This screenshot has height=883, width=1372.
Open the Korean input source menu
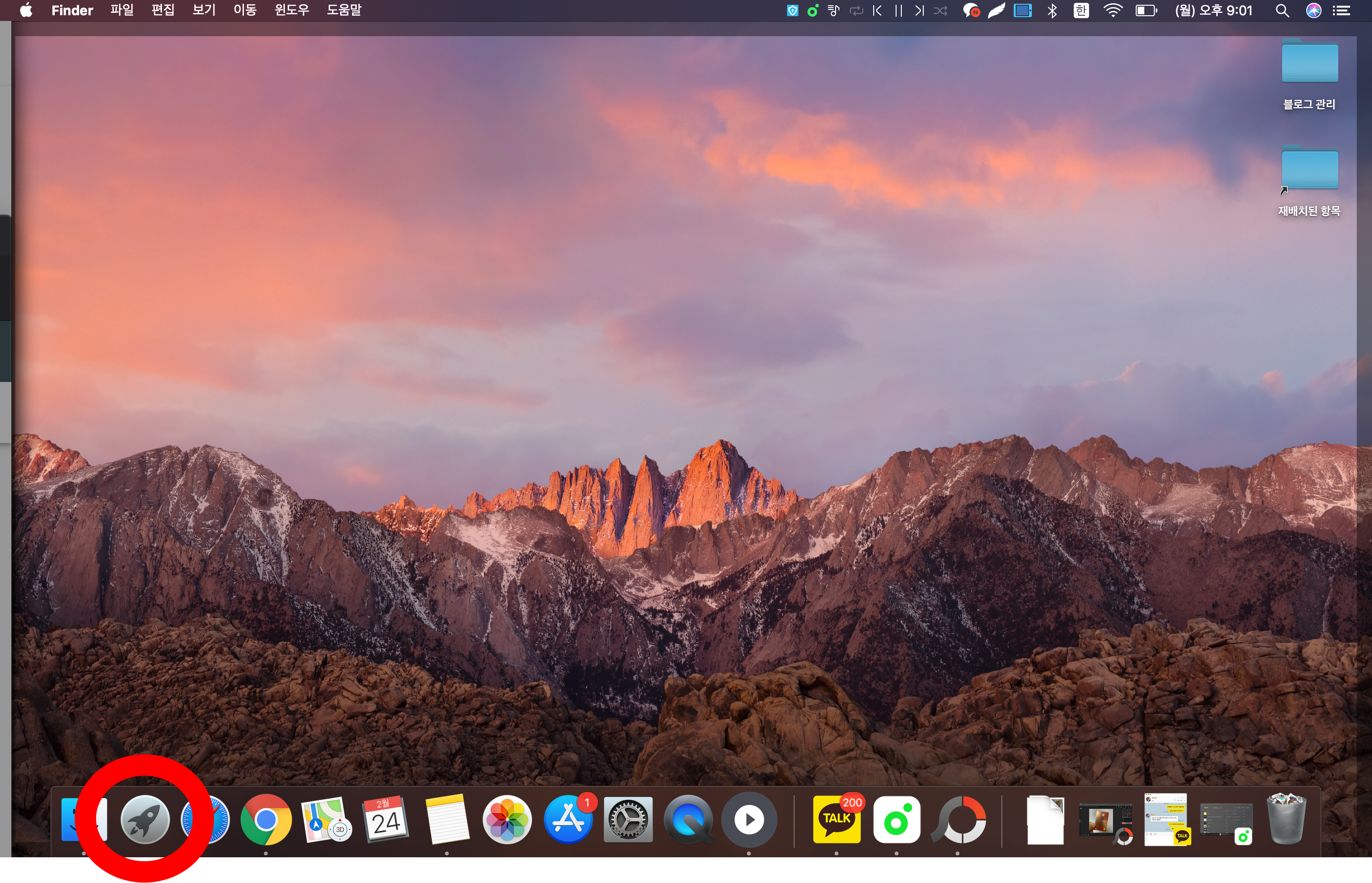1081,10
